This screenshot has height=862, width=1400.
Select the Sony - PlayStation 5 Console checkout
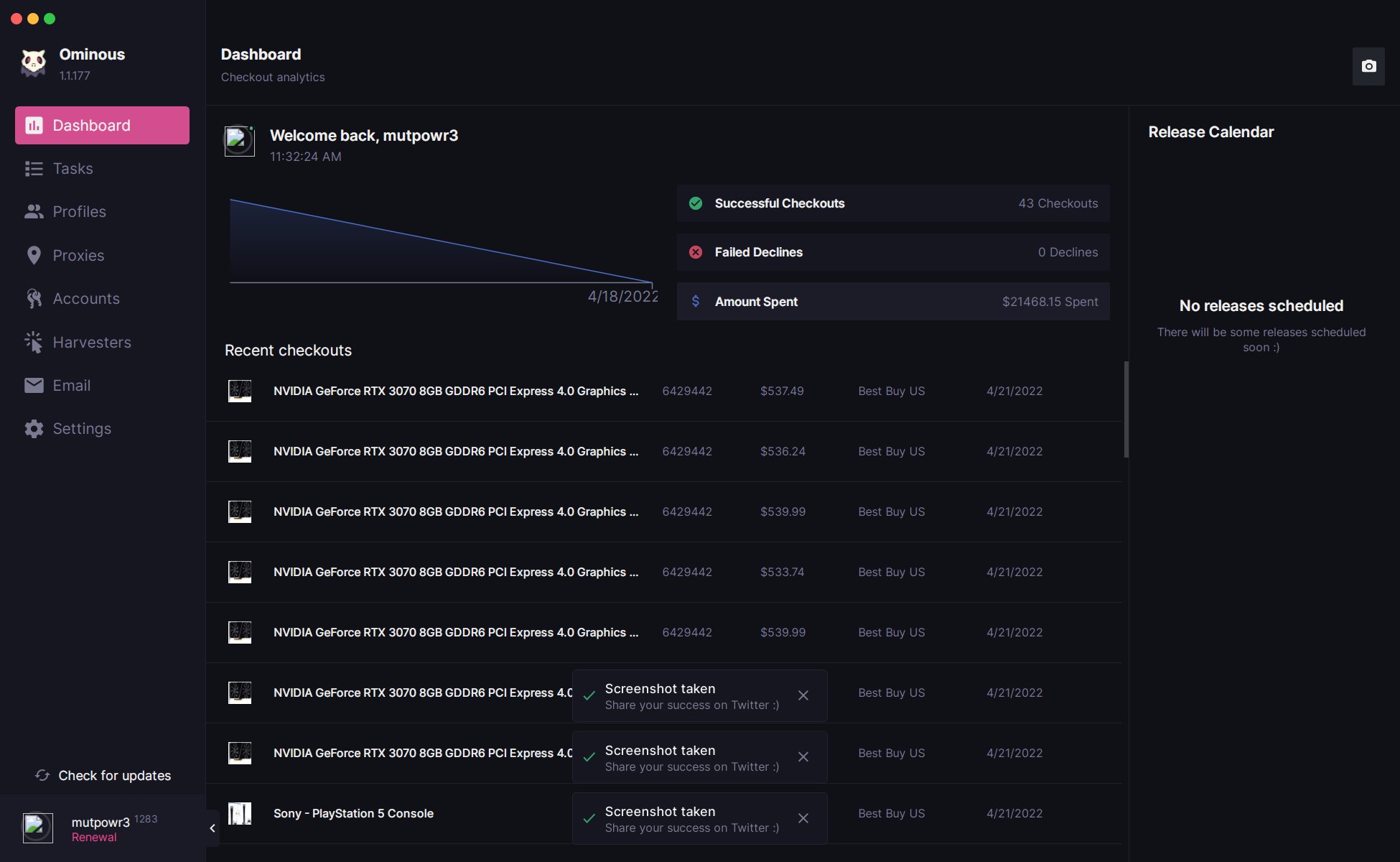tap(663, 813)
